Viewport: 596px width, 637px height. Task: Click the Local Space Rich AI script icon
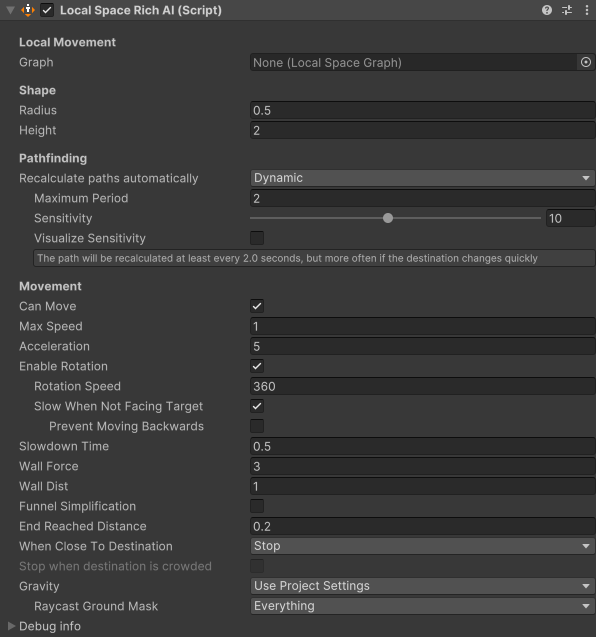click(28, 10)
